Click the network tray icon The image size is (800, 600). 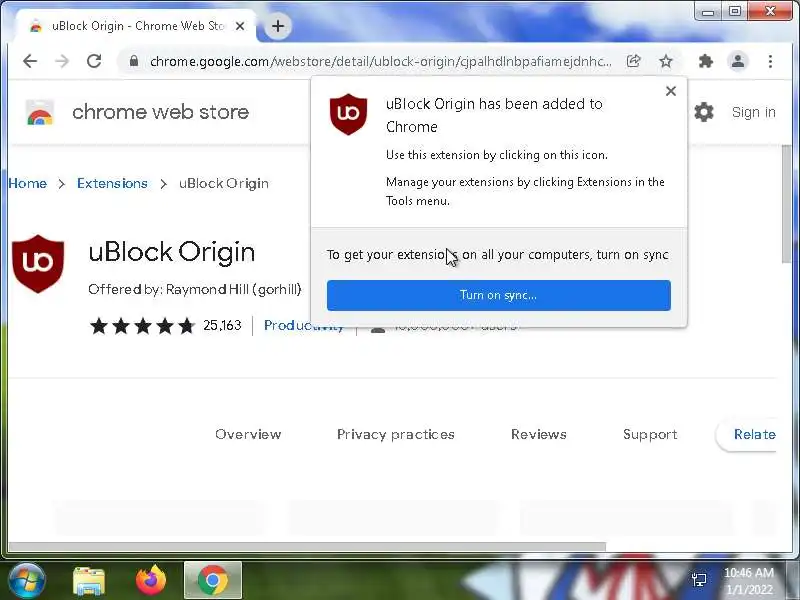tap(699, 580)
